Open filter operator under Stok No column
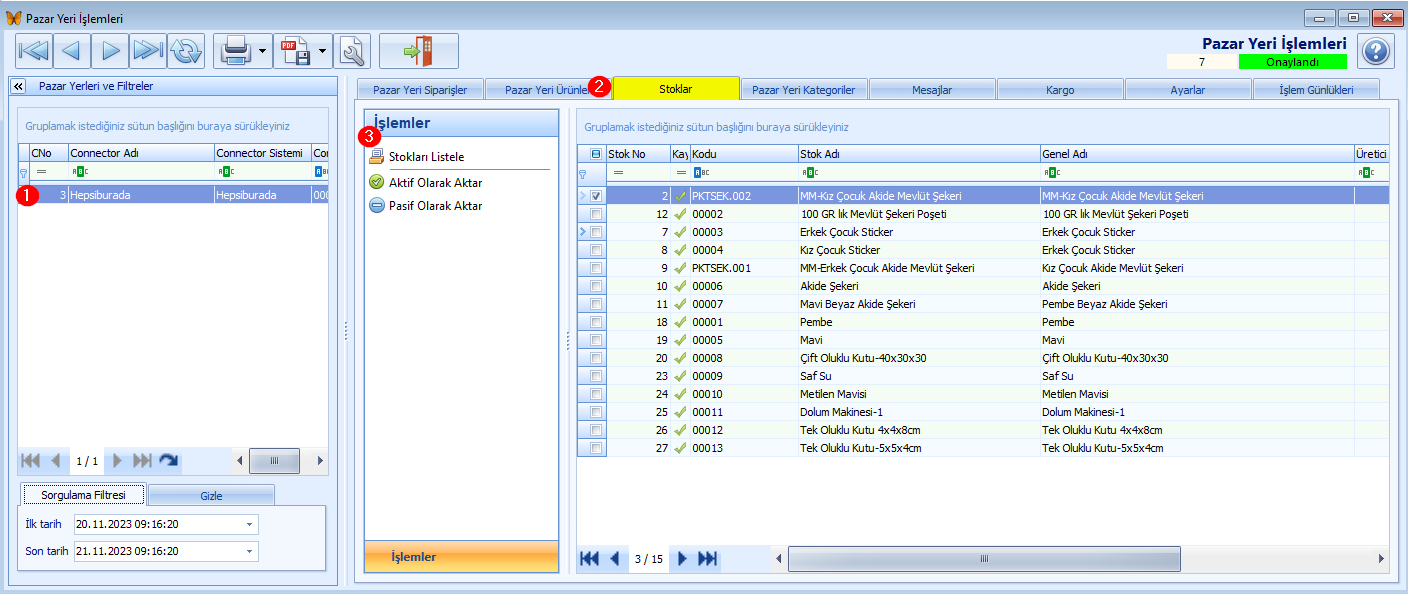 tap(618, 173)
